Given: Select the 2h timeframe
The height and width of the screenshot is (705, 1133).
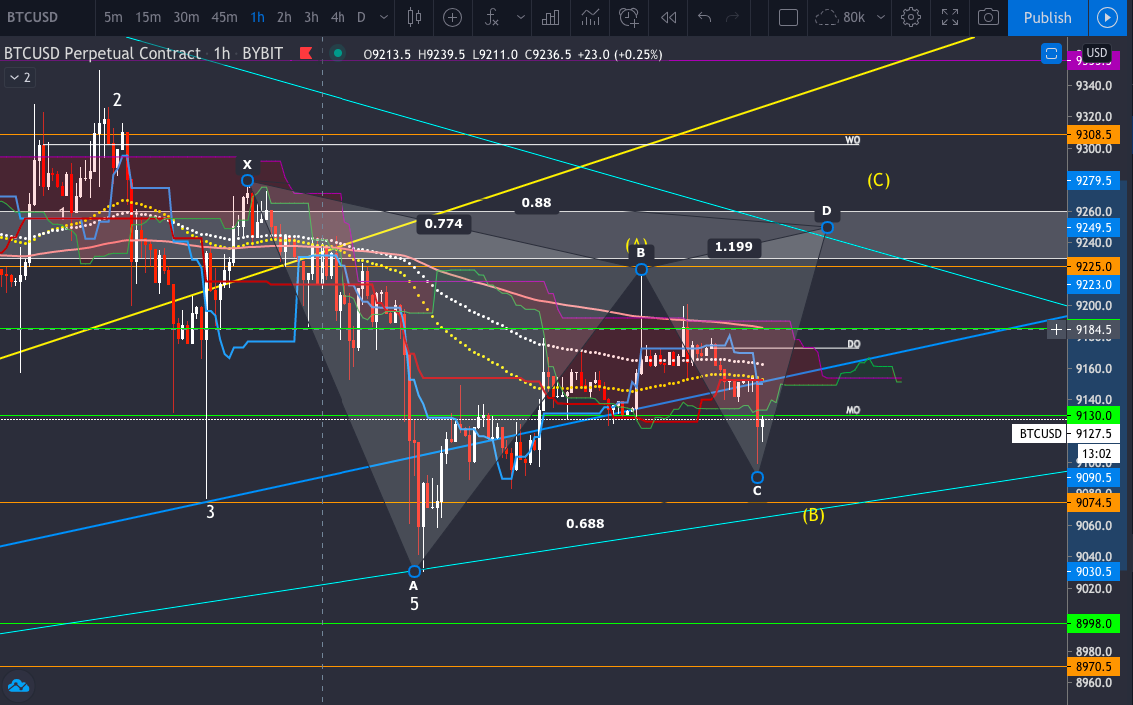Looking at the screenshot, I should 284,17.
